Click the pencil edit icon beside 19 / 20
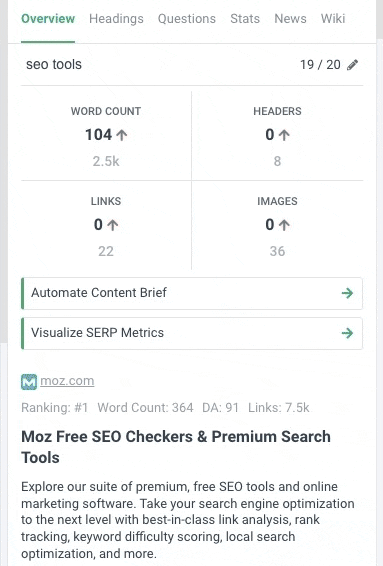The width and height of the screenshot is (383, 566). pos(352,65)
